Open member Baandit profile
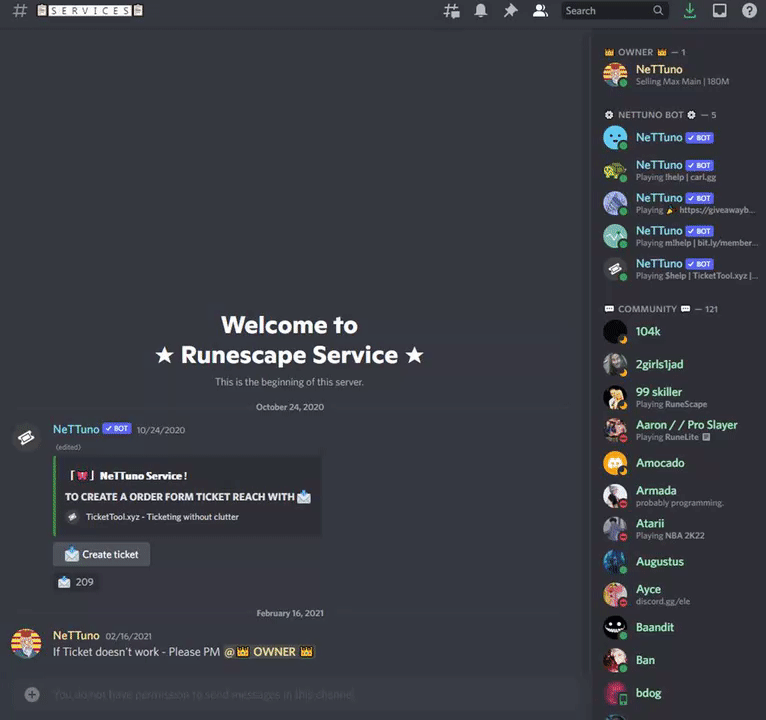The image size is (766, 720). (680, 628)
